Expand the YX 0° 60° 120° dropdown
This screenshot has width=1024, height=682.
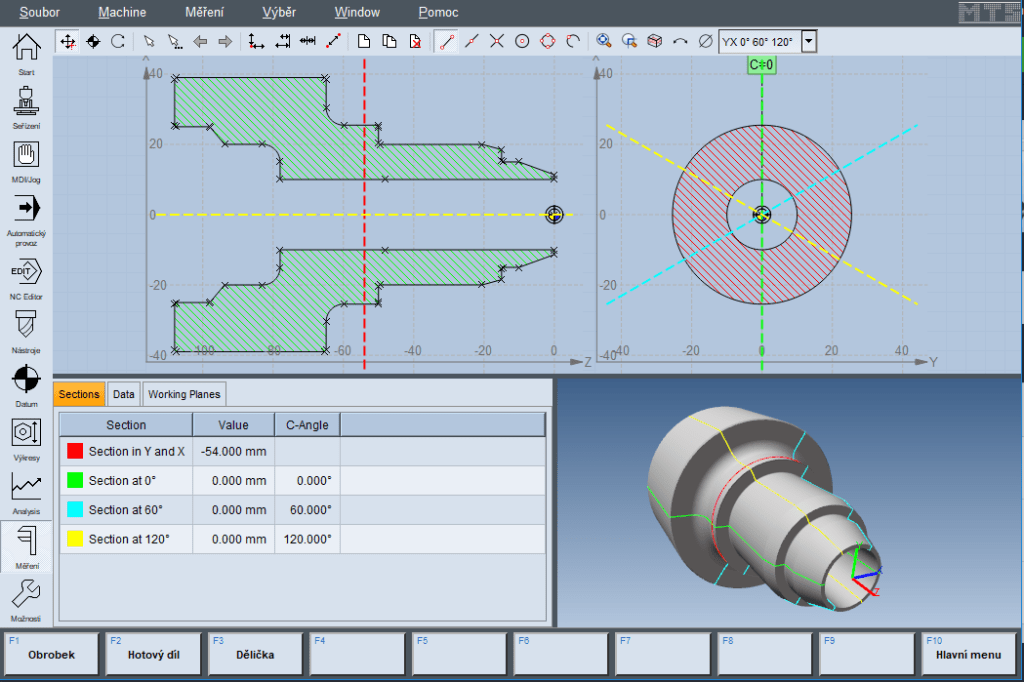pyautogui.click(x=809, y=42)
